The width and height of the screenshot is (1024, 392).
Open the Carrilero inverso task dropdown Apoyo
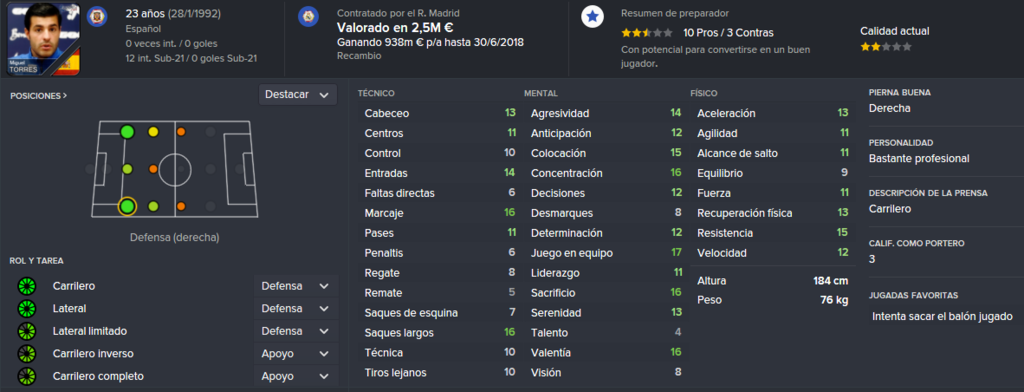coord(296,354)
